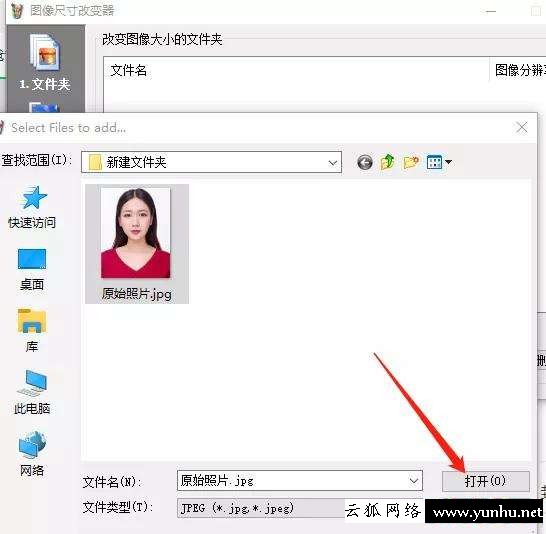546x534 pixels.
Task: Create new folder icon in toolbar
Action: 411,162
